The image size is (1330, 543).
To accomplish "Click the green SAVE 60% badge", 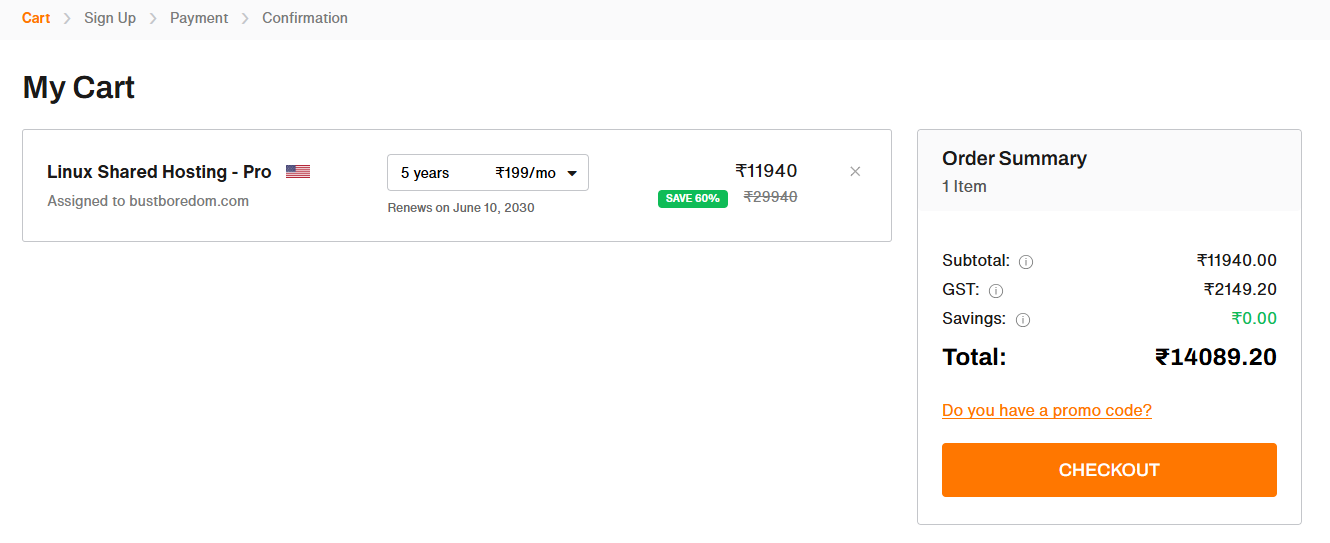I will coord(693,198).
